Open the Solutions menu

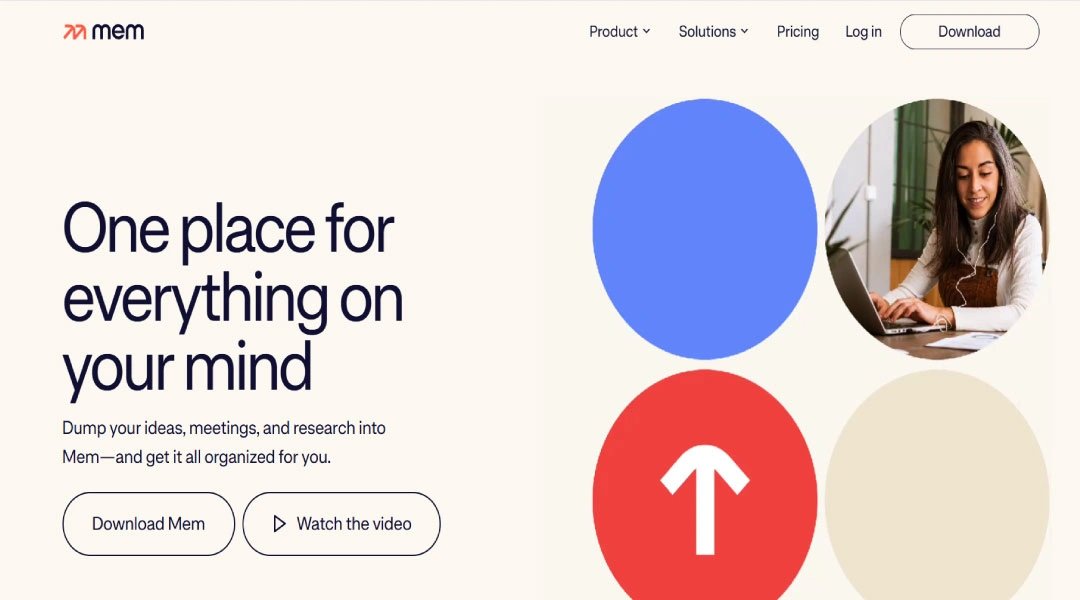(713, 32)
